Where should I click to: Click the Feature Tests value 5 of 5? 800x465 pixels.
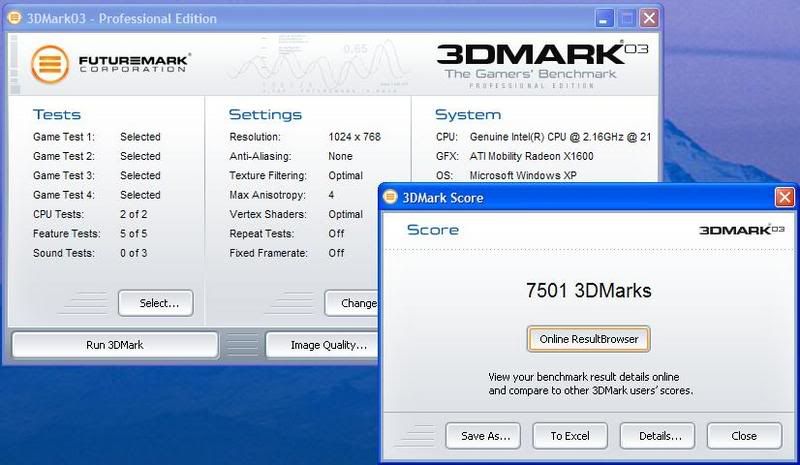click(x=134, y=234)
